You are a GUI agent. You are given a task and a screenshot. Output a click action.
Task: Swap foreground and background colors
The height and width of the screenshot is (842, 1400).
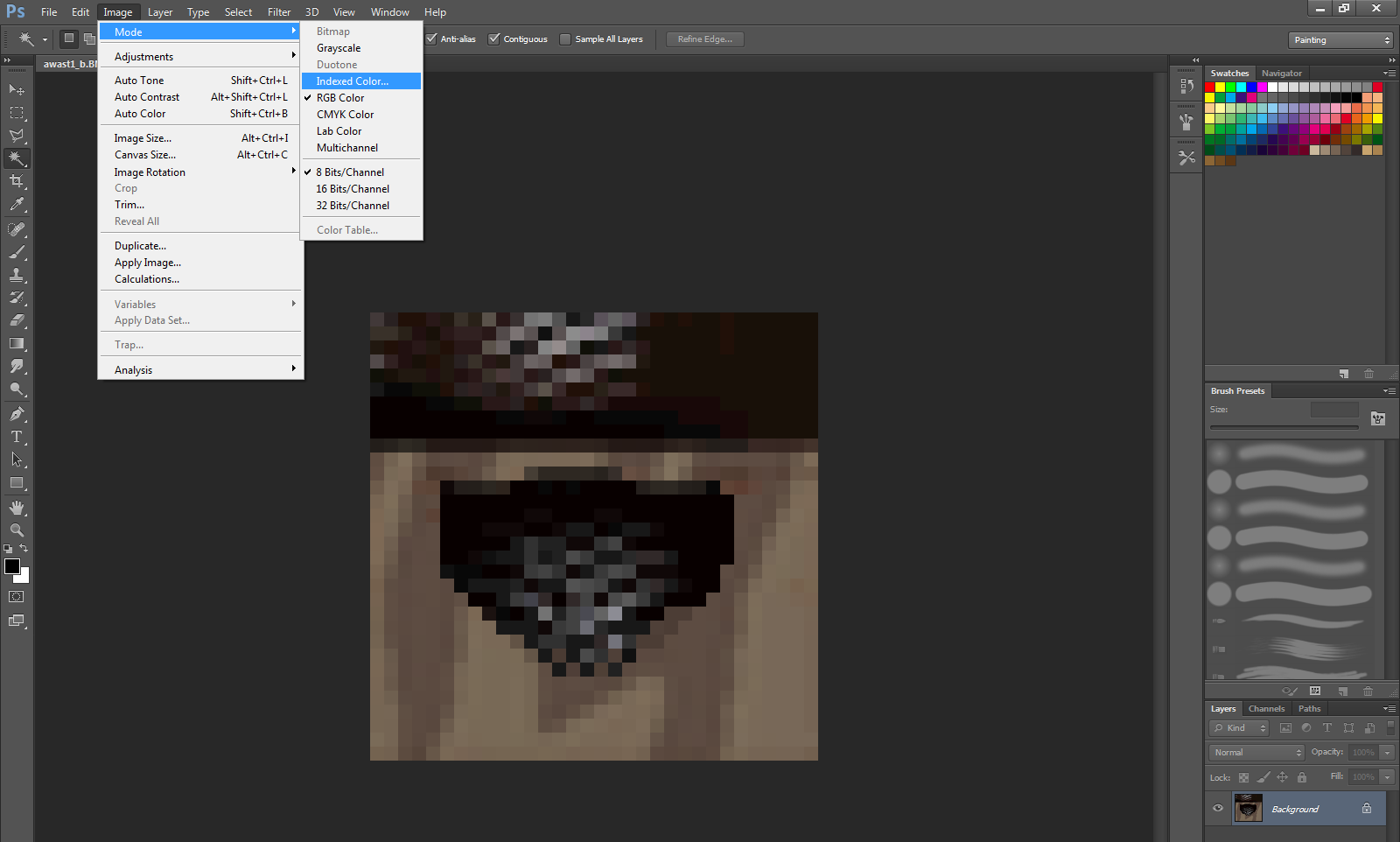(24, 548)
